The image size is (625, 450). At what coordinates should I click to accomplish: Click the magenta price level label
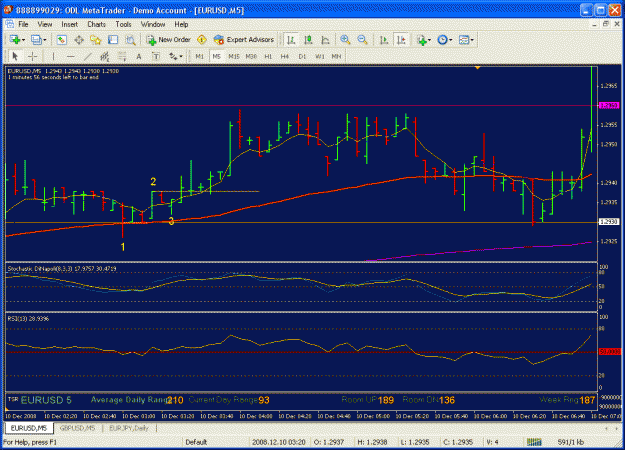tap(609, 106)
